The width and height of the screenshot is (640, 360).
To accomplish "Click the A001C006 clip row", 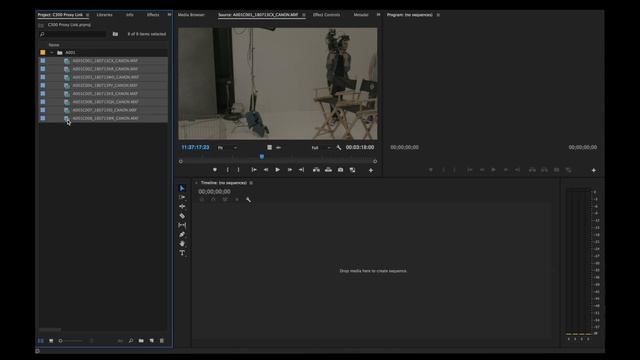I will 103,102.
